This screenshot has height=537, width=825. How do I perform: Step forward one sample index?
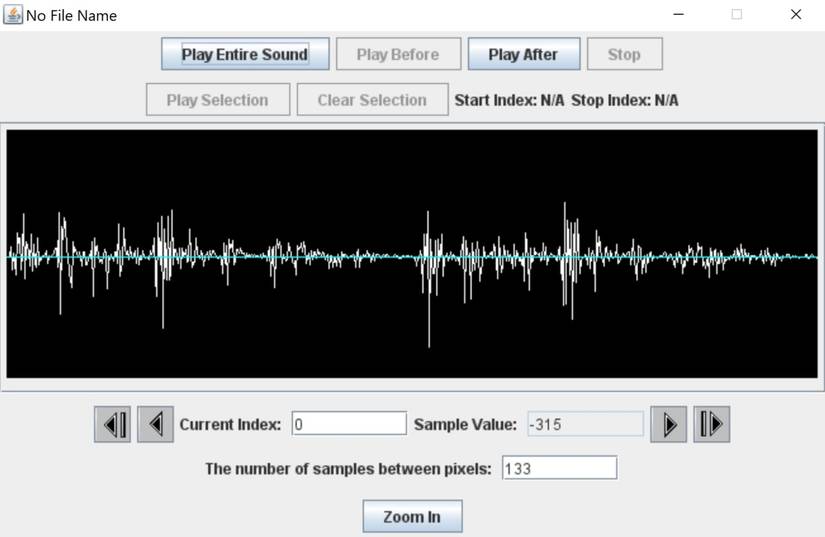point(669,424)
